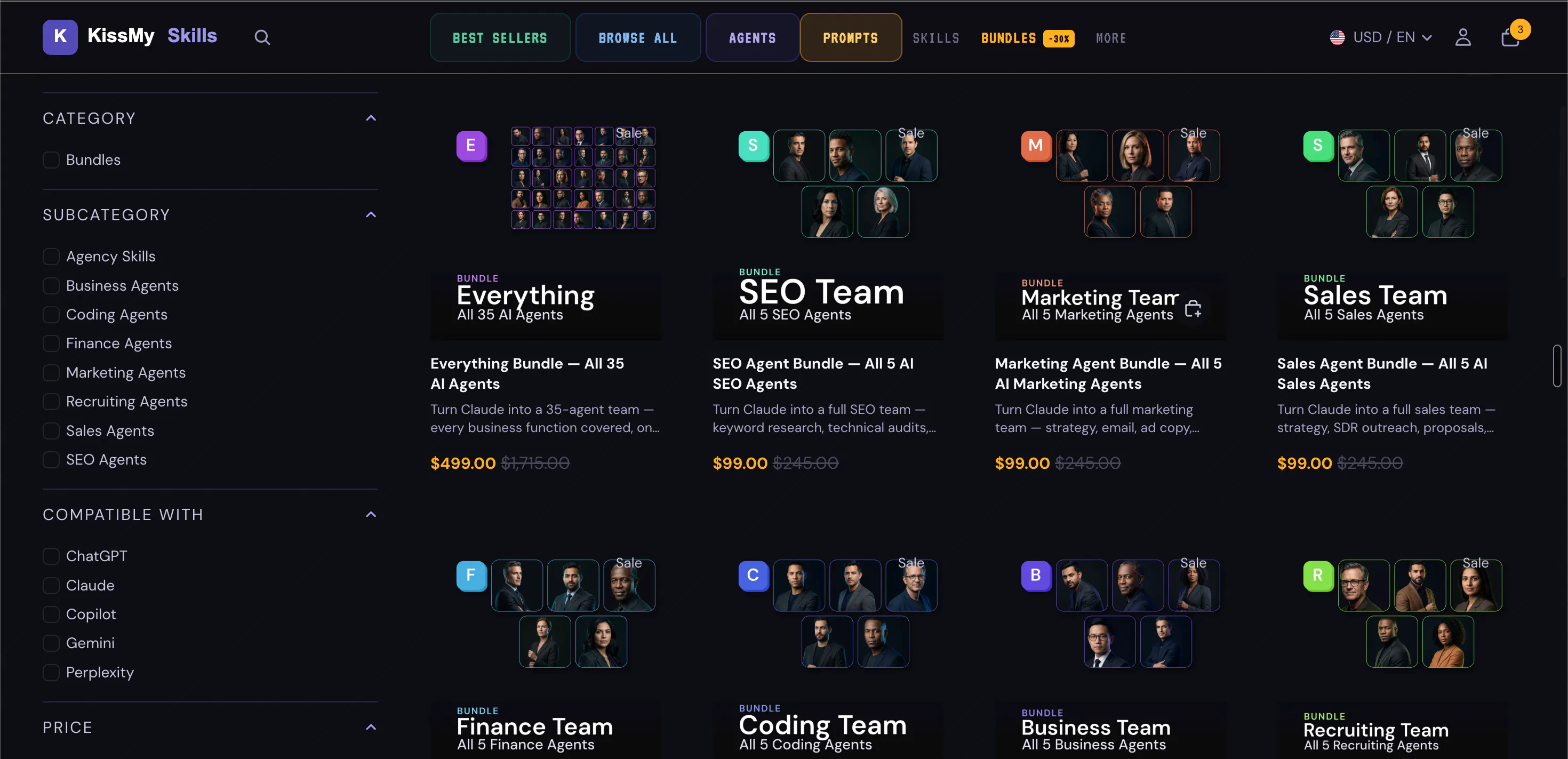Open Marketing Agent Bundle product title
The width and height of the screenshot is (1568, 759).
[x=1108, y=374]
